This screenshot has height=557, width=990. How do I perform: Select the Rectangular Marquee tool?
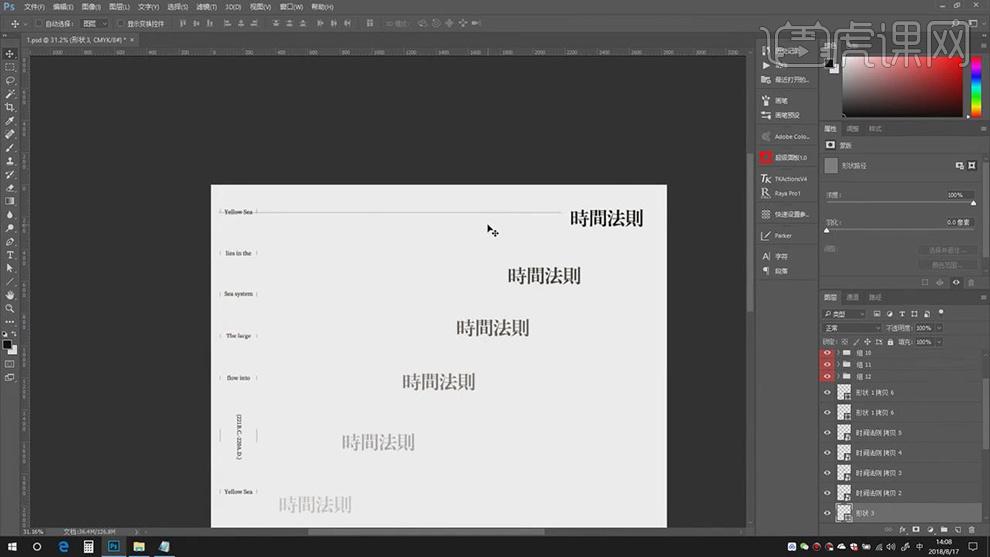[x=9, y=67]
